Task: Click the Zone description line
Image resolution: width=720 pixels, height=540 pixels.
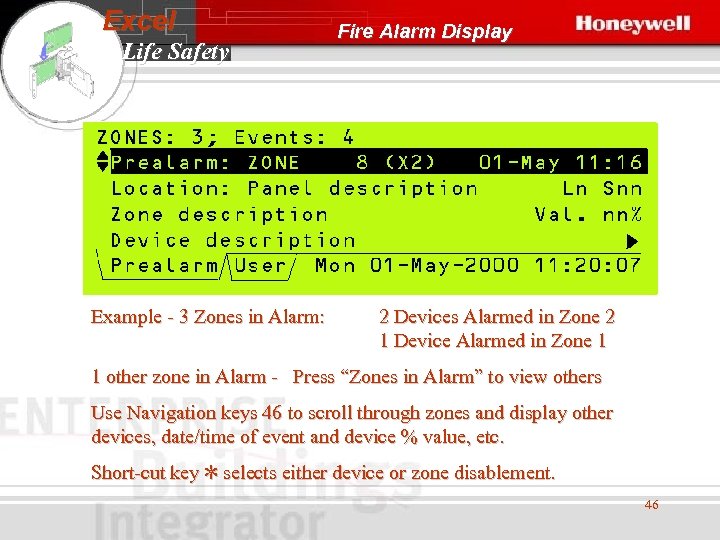Action: pyautogui.click(x=219, y=214)
